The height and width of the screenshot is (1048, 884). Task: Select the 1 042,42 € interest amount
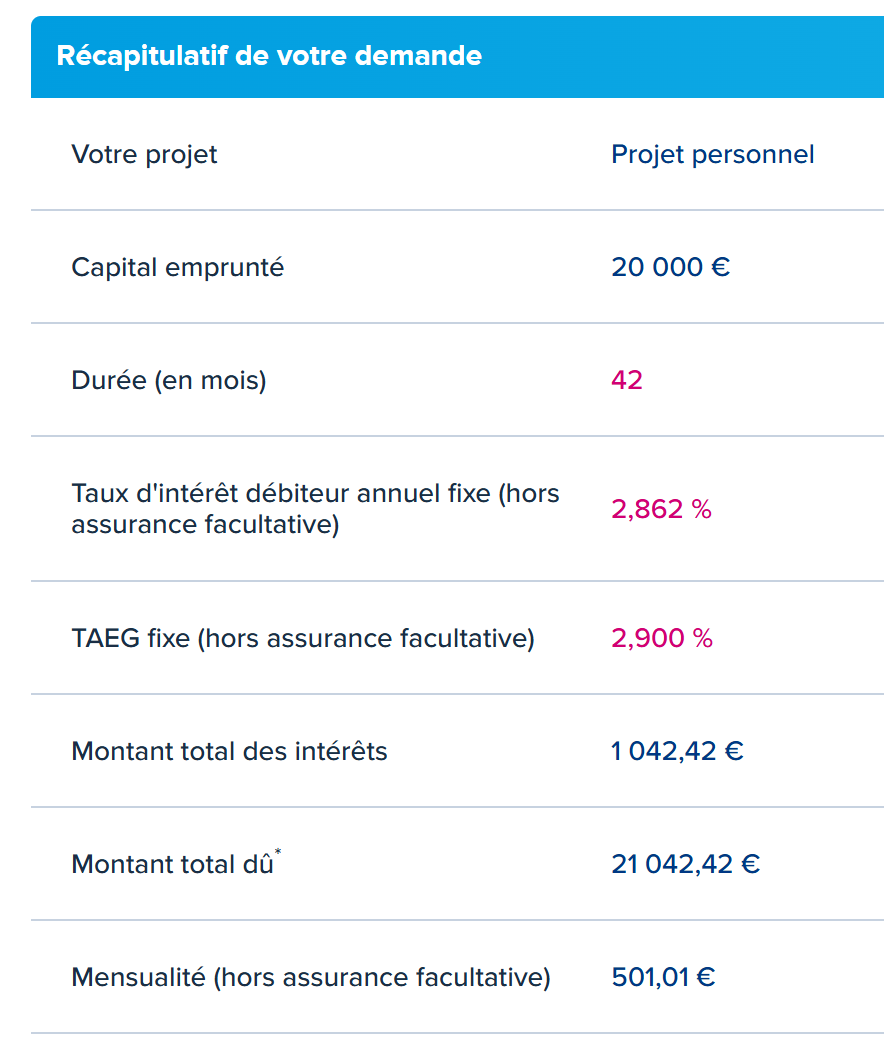click(677, 751)
